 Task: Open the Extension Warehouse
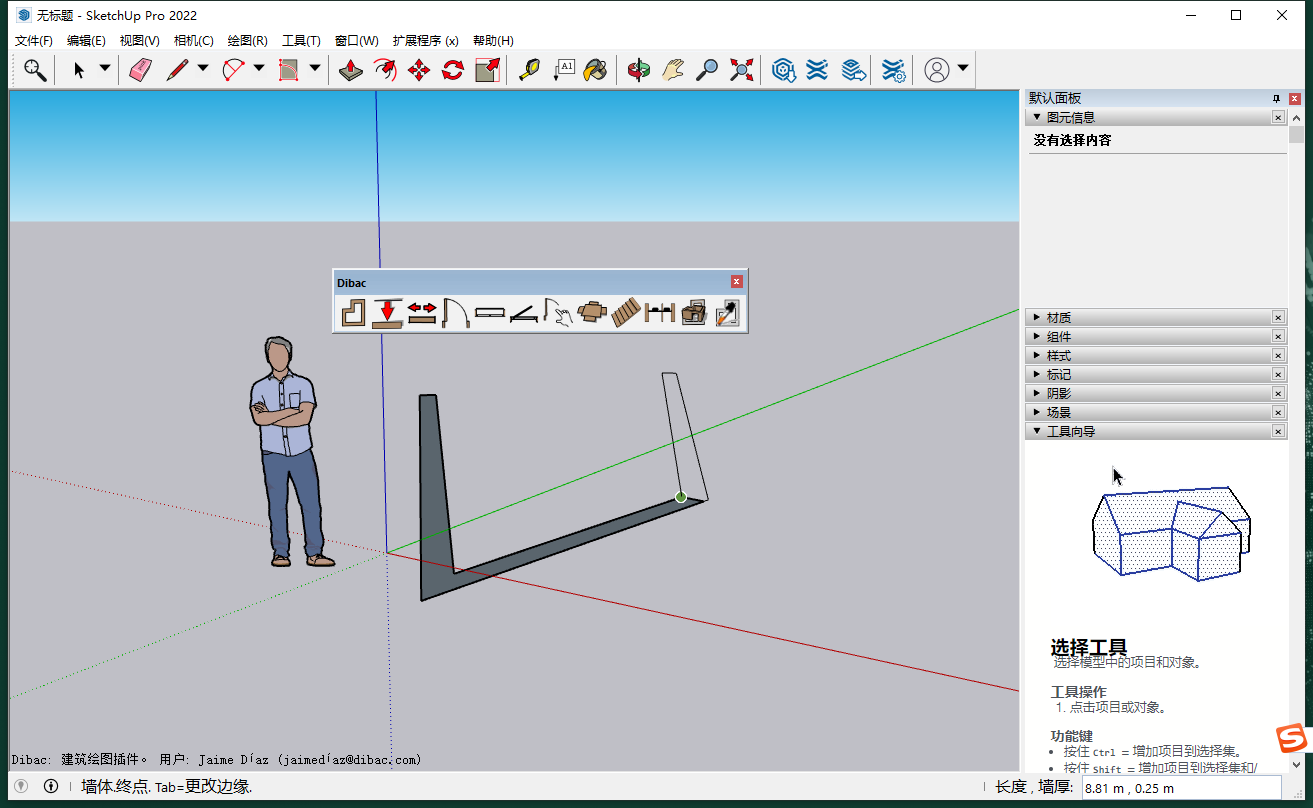coord(817,69)
